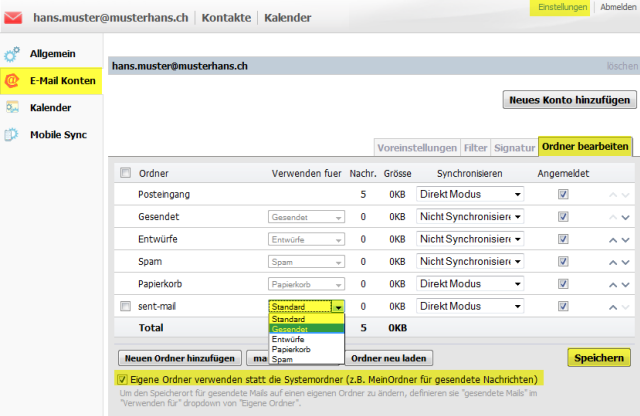Move Entwürfe folder up with arrow

(x=613, y=240)
